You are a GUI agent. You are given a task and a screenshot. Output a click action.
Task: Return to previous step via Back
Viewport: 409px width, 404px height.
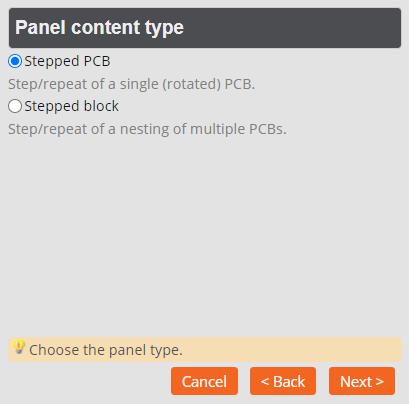(x=283, y=381)
